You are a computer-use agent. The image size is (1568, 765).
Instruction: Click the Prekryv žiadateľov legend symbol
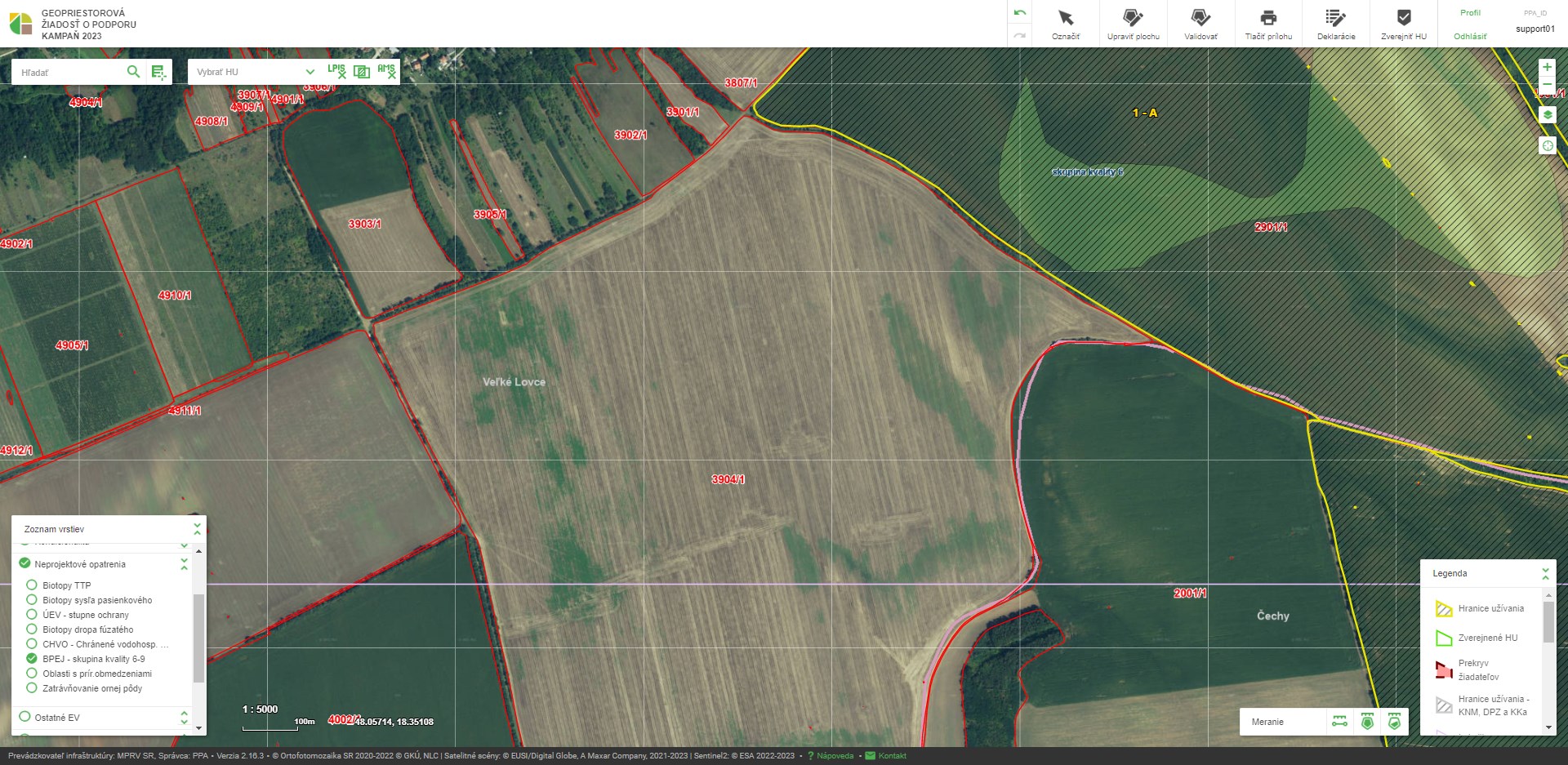[x=1444, y=670]
